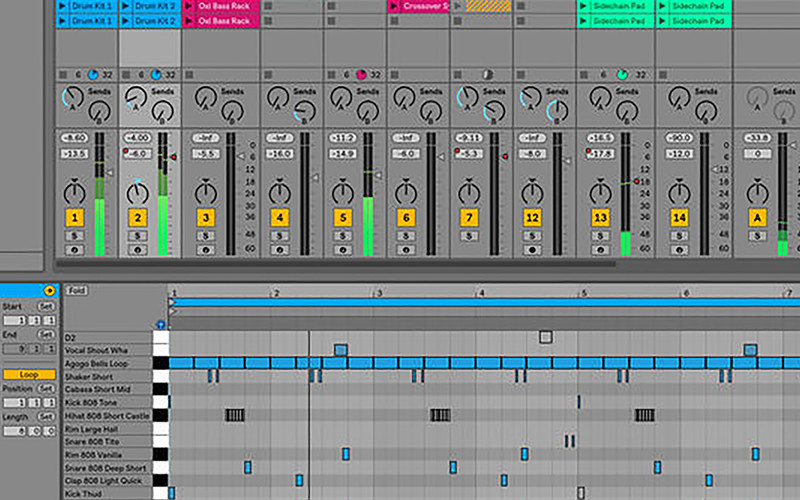Stop clips on track 14

[x=663, y=75]
